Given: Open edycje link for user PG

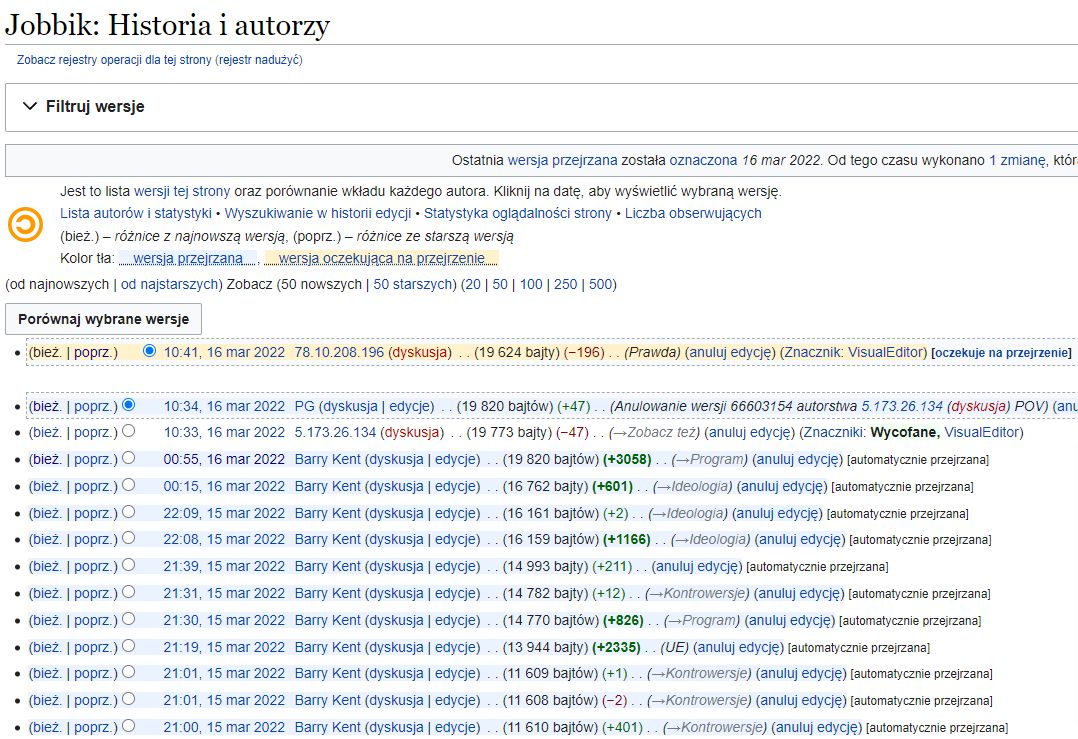Looking at the screenshot, I should [x=409, y=406].
